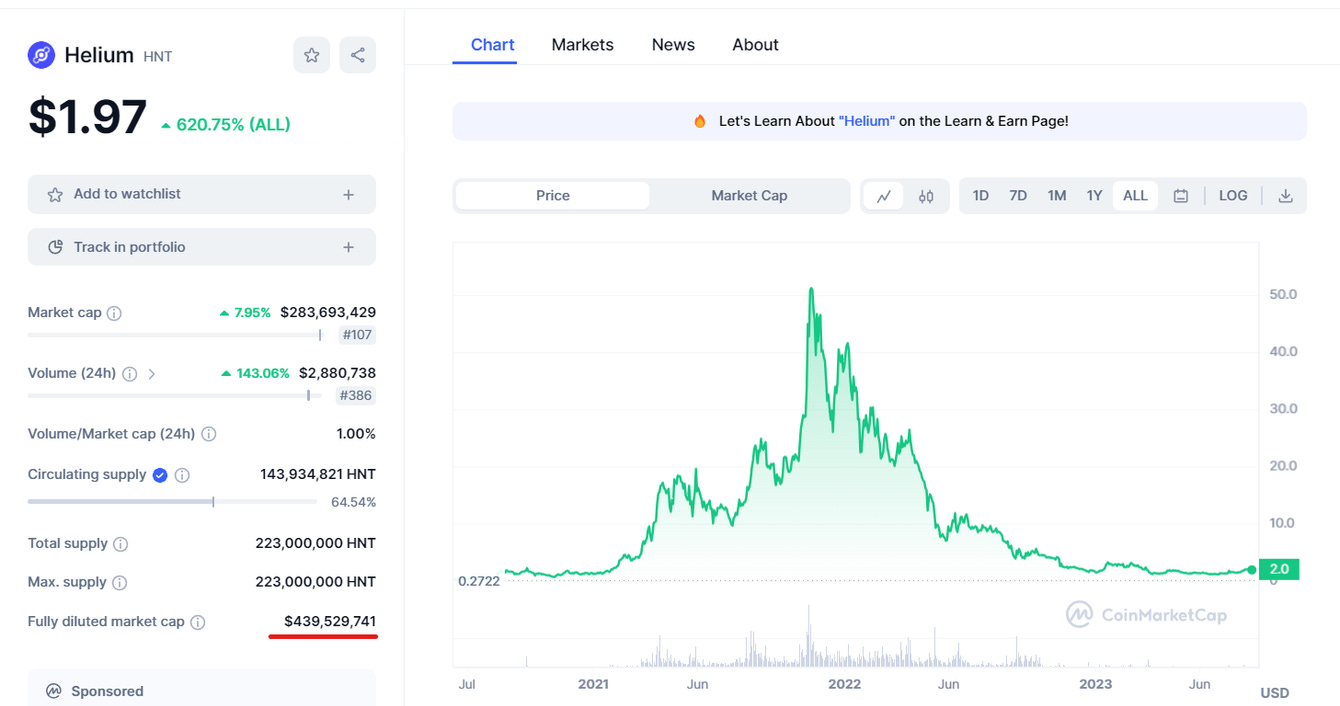This screenshot has height=706, width=1340.
Task: Click the 620.75% (ALL) change indicator
Action: click(x=226, y=125)
